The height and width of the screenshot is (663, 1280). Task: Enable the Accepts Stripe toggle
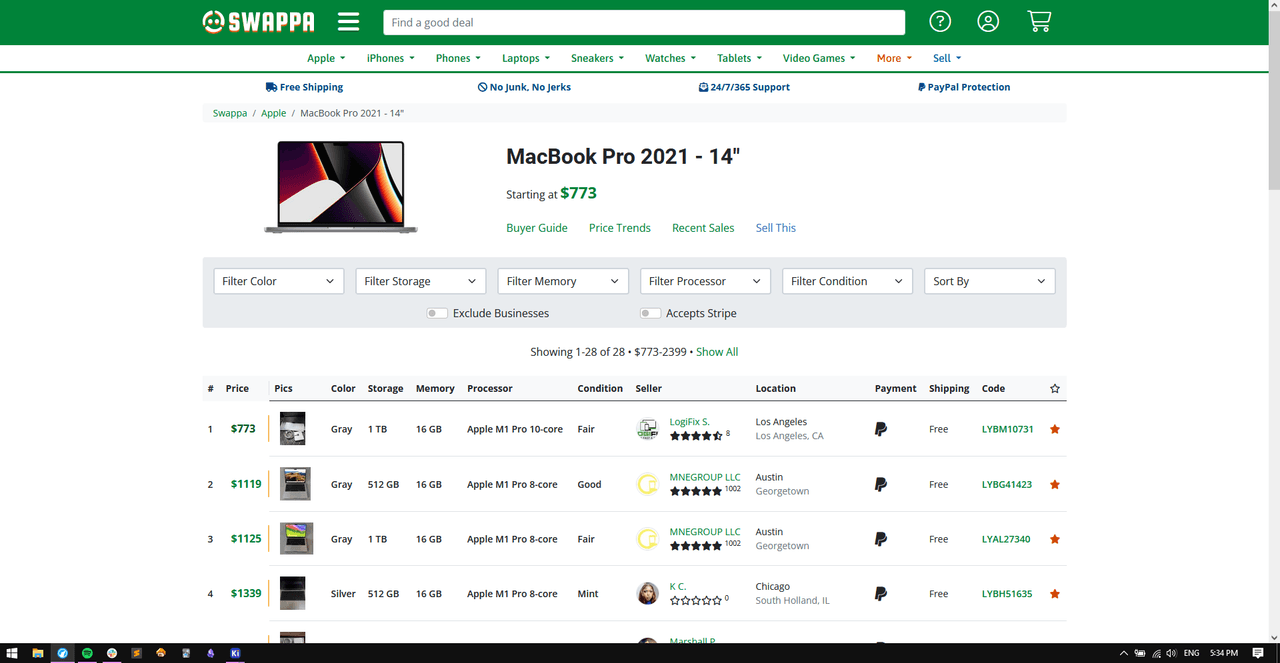click(650, 313)
